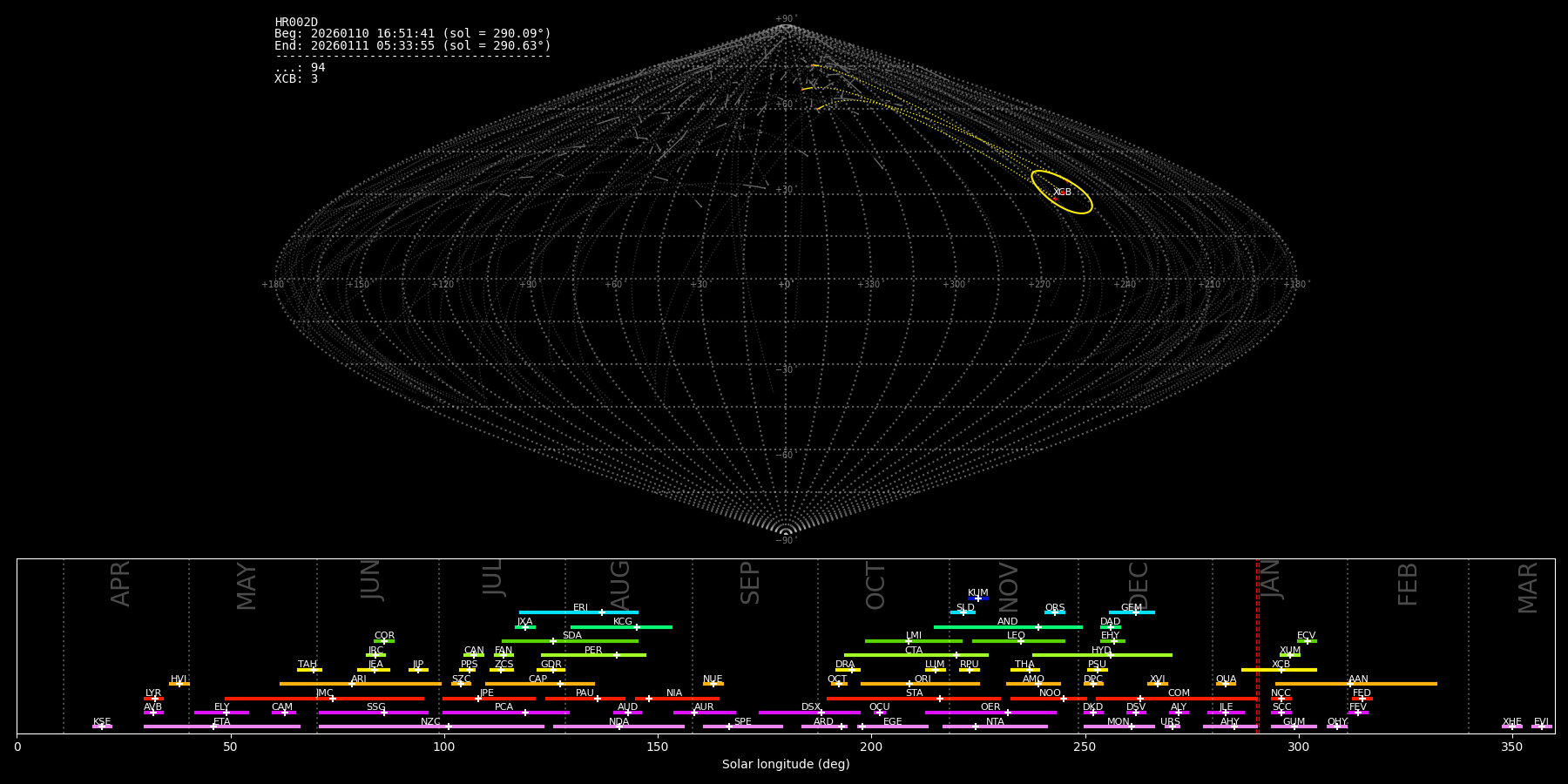The image size is (1568, 784).
Task: Click the Solar longitude (deg) axis title
Action: [786, 765]
